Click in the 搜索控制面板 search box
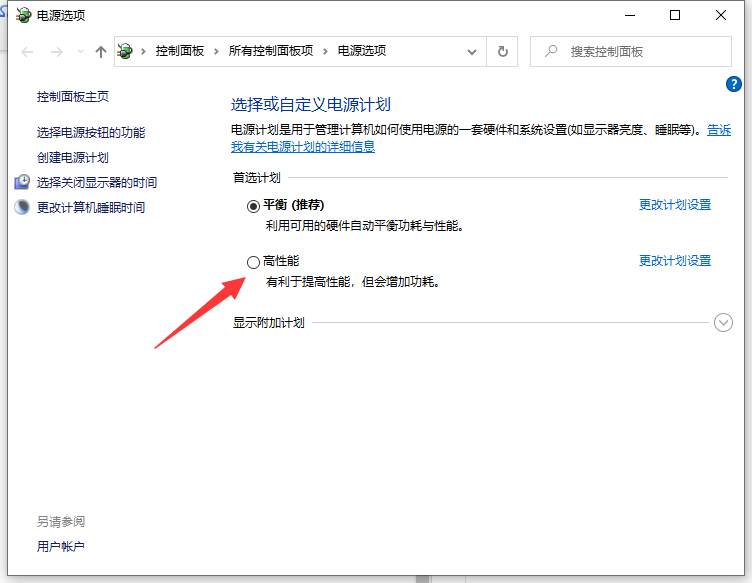The height and width of the screenshot is (583, 752). (x=640, y=51)
